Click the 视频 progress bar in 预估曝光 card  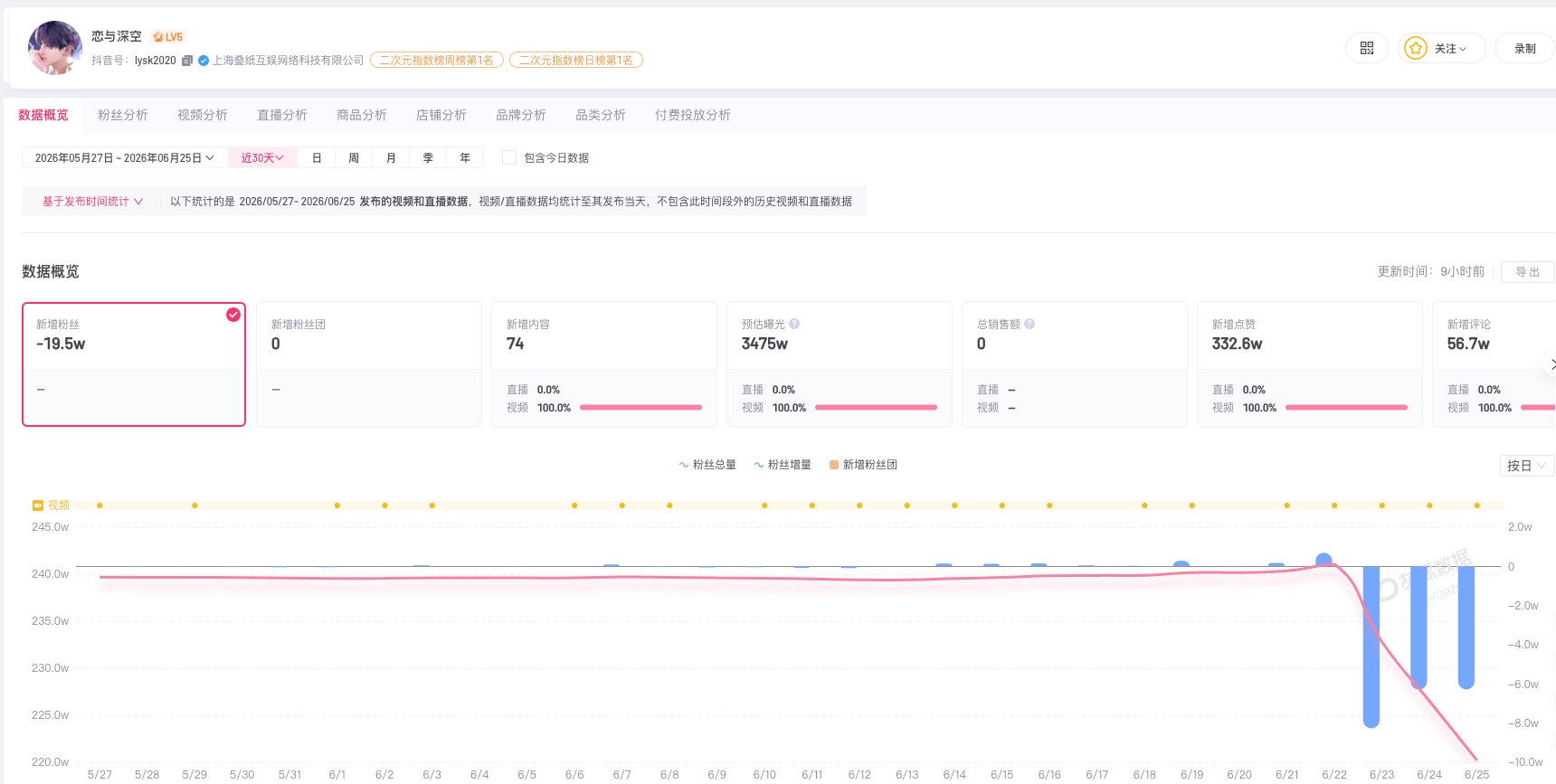876,408
